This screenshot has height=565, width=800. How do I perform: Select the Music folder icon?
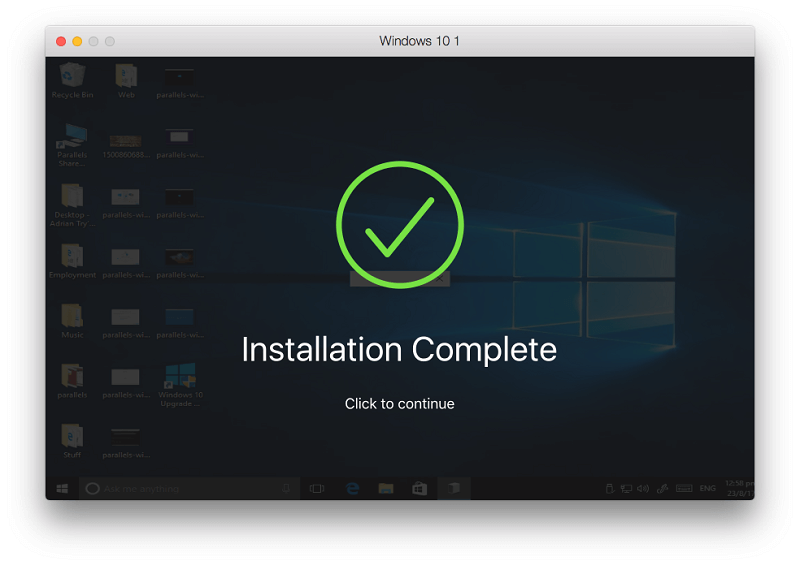[x=72, y=321]
